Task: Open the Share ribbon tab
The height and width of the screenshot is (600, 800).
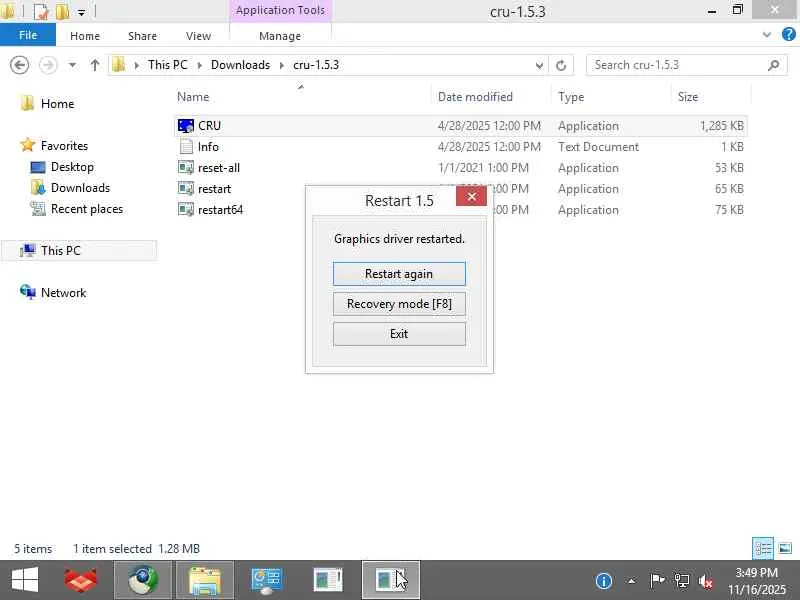Action: pos(142,36)
